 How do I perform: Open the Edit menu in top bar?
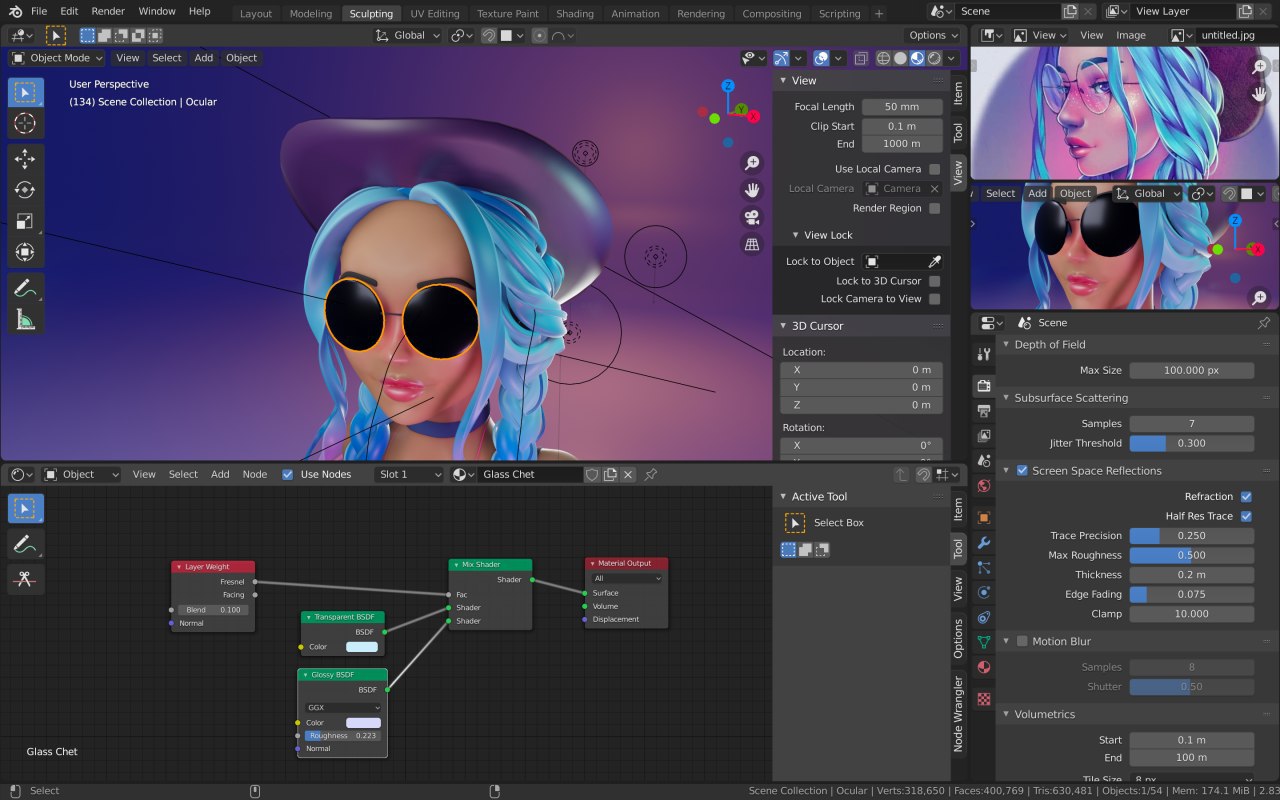(x=69, y=11)
